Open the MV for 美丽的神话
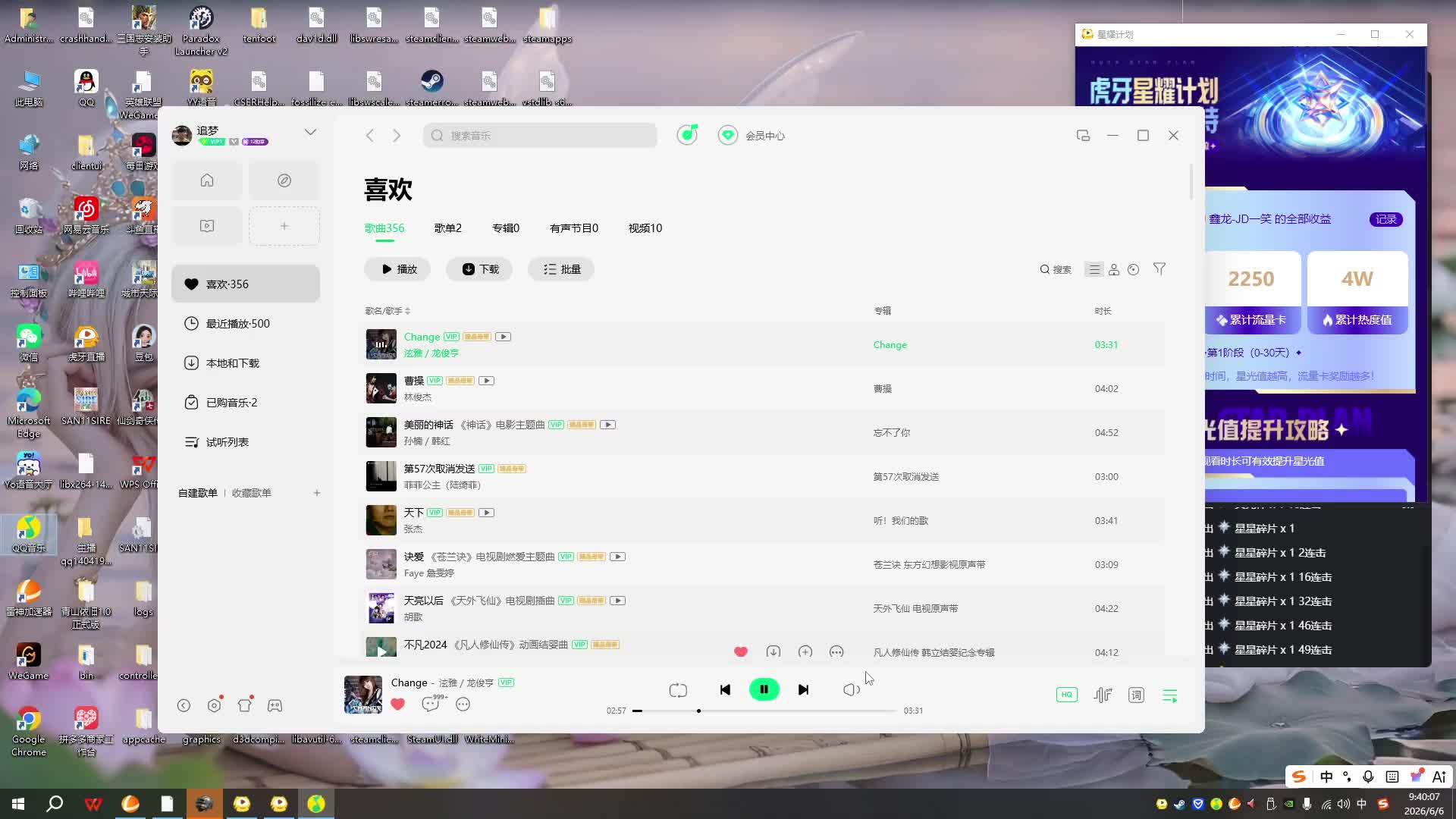This screenshot has width=1456, height=819. pos(607,425)
